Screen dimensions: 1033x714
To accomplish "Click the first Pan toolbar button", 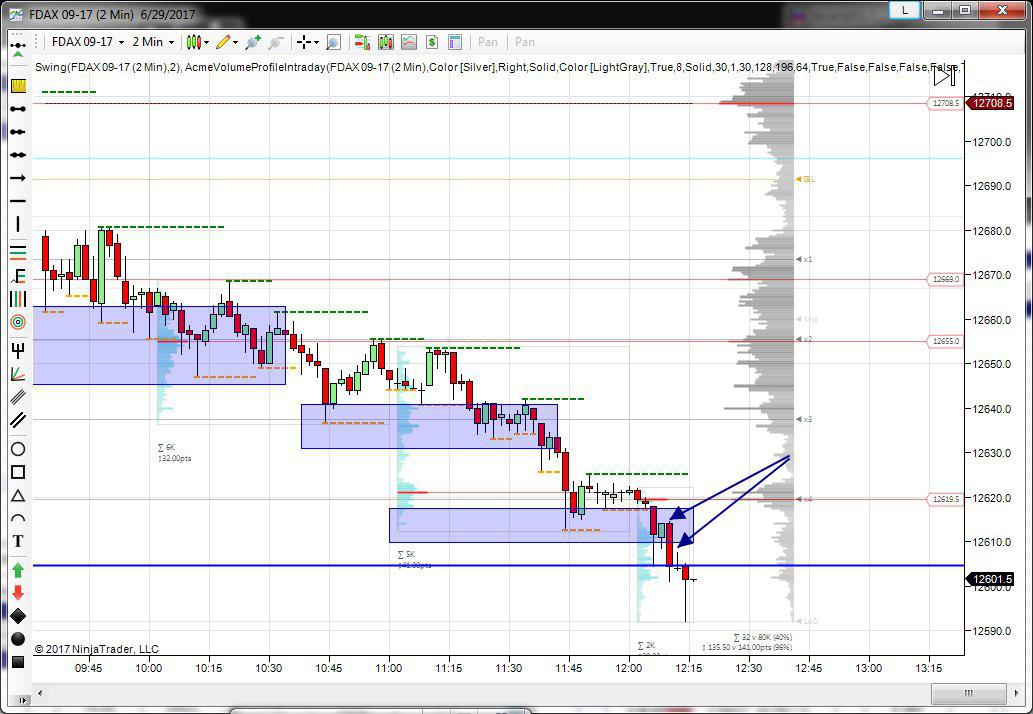I will point(488,41).
